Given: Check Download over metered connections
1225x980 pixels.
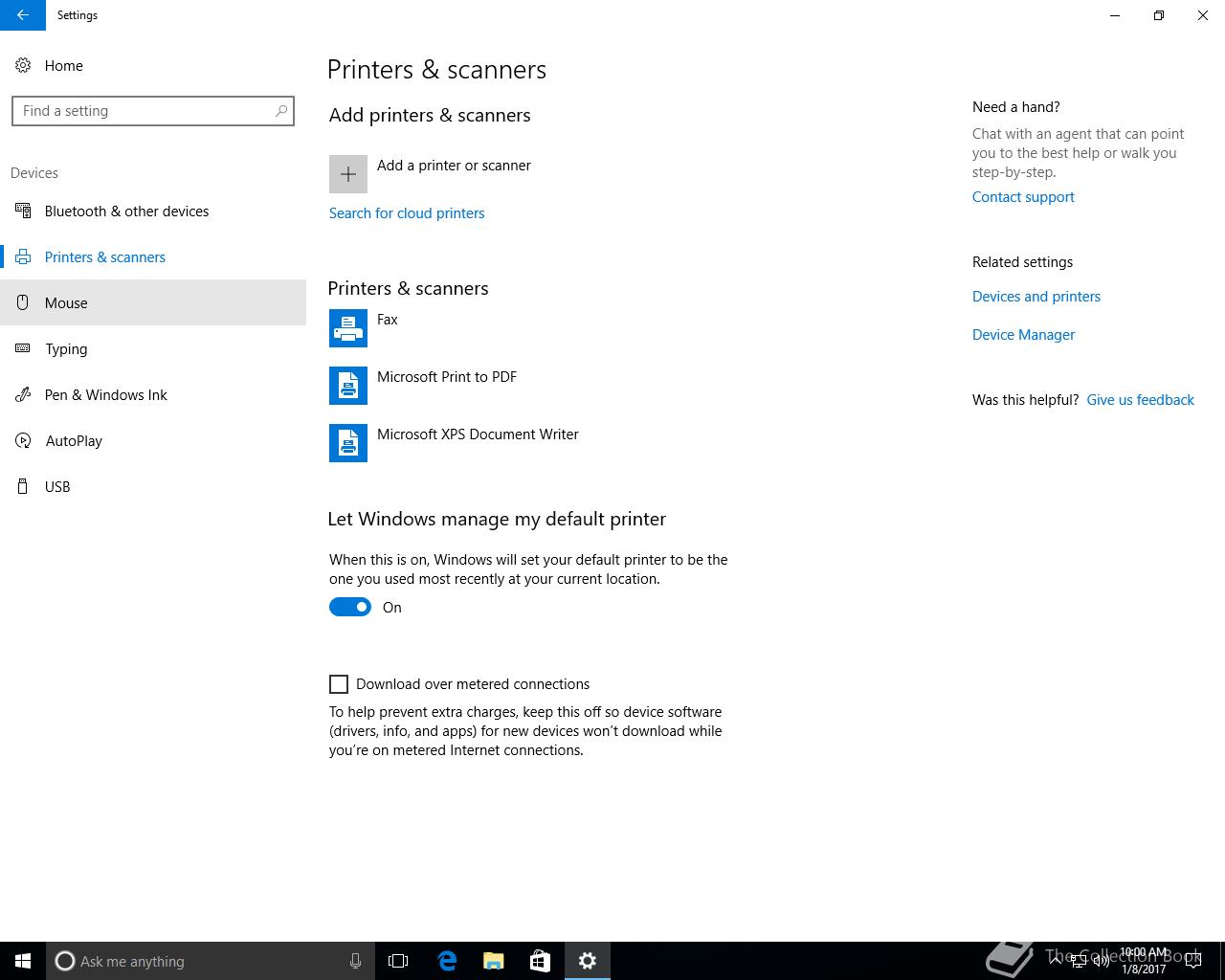Looking at the screenshot, I should (339, 683).
